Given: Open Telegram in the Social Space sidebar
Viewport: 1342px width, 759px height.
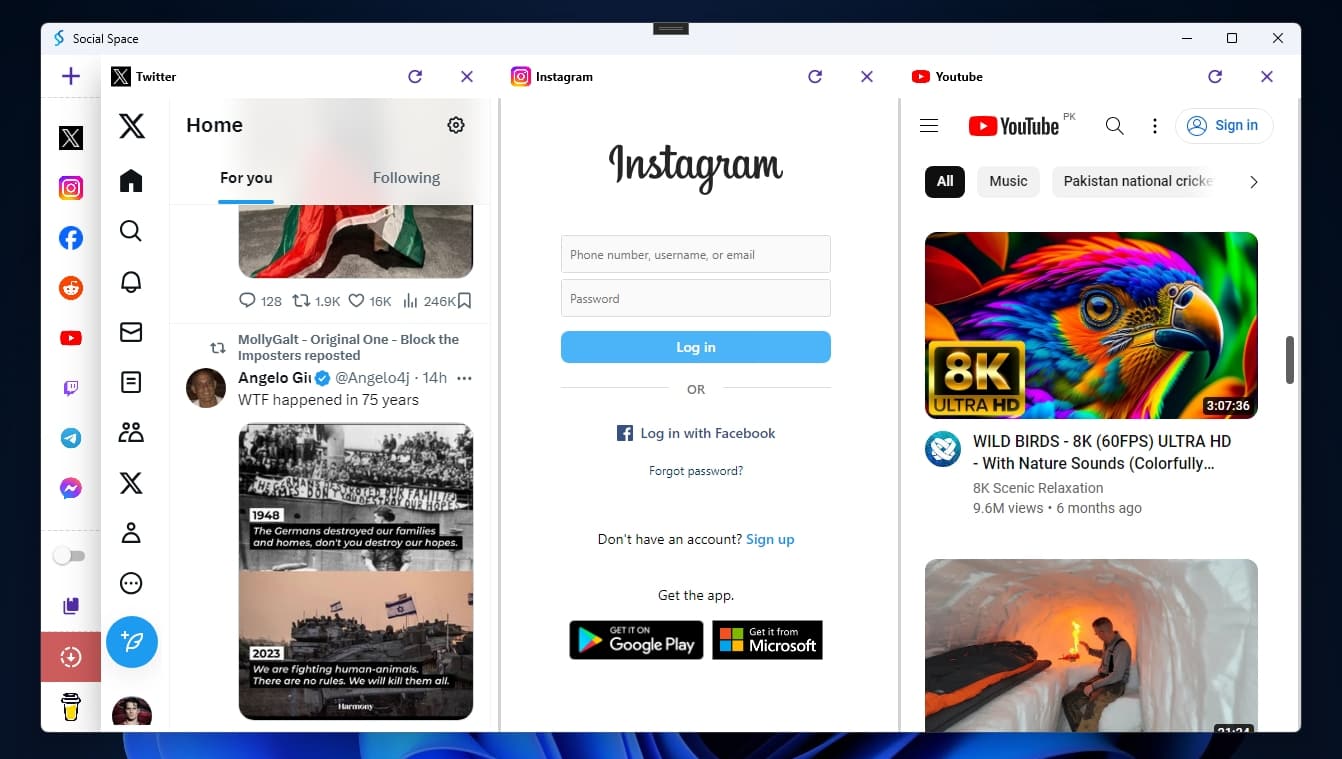Looking at the screenshot, I should point(70,438).
